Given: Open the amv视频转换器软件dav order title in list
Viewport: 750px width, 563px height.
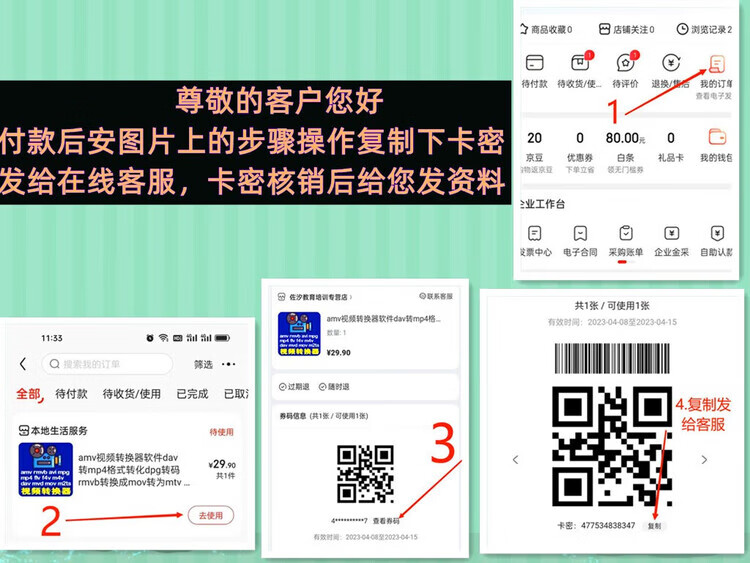Looking at the screenshot, I should pos(134,470).
